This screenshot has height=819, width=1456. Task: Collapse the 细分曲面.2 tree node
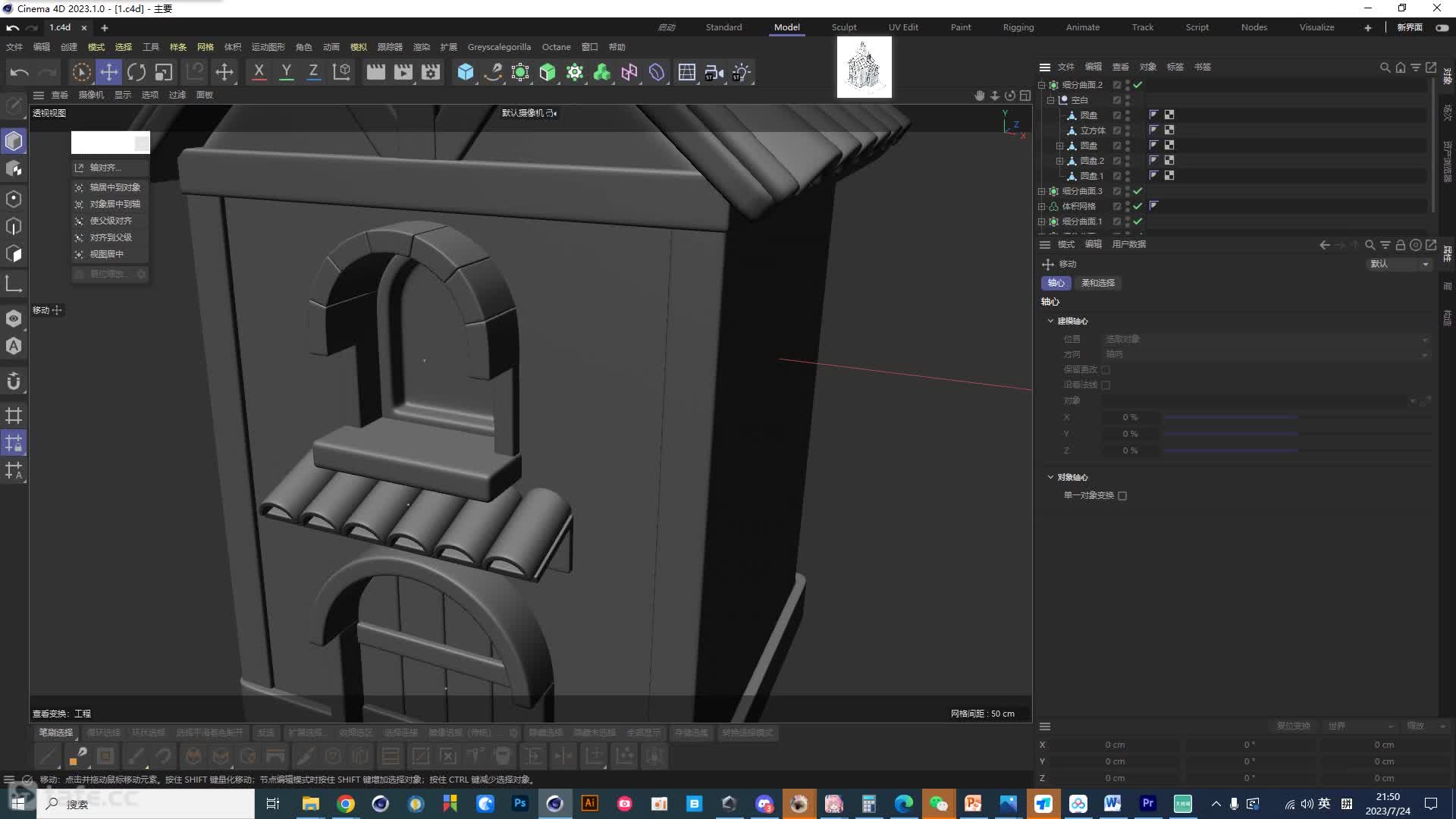pos(1042,85)
